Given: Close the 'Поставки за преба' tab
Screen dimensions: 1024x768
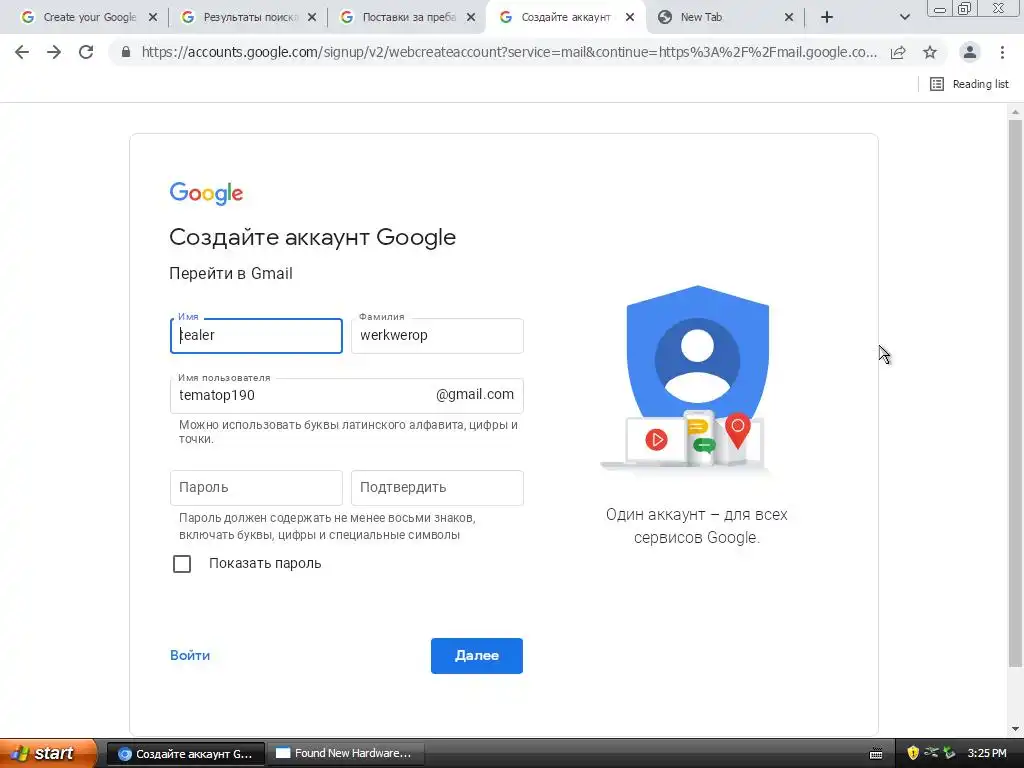Looking at the screenshot, I should [x=471, y=18].
